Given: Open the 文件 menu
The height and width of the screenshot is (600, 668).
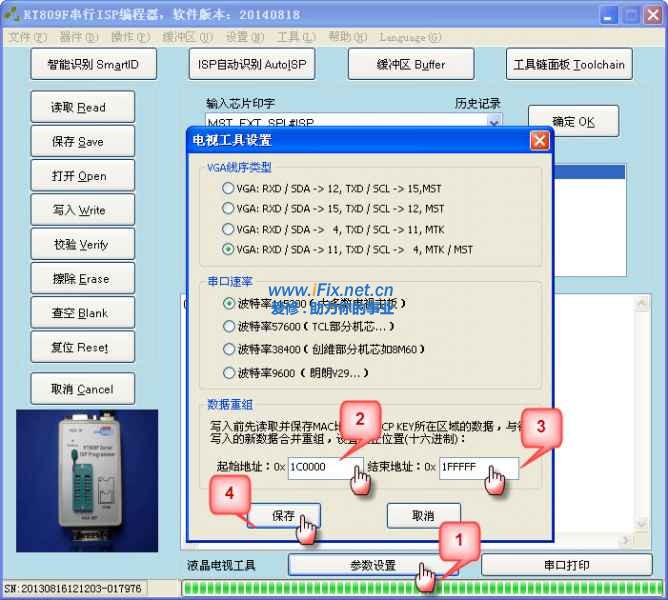Looking at the screenshot, I should coord(26,37).
